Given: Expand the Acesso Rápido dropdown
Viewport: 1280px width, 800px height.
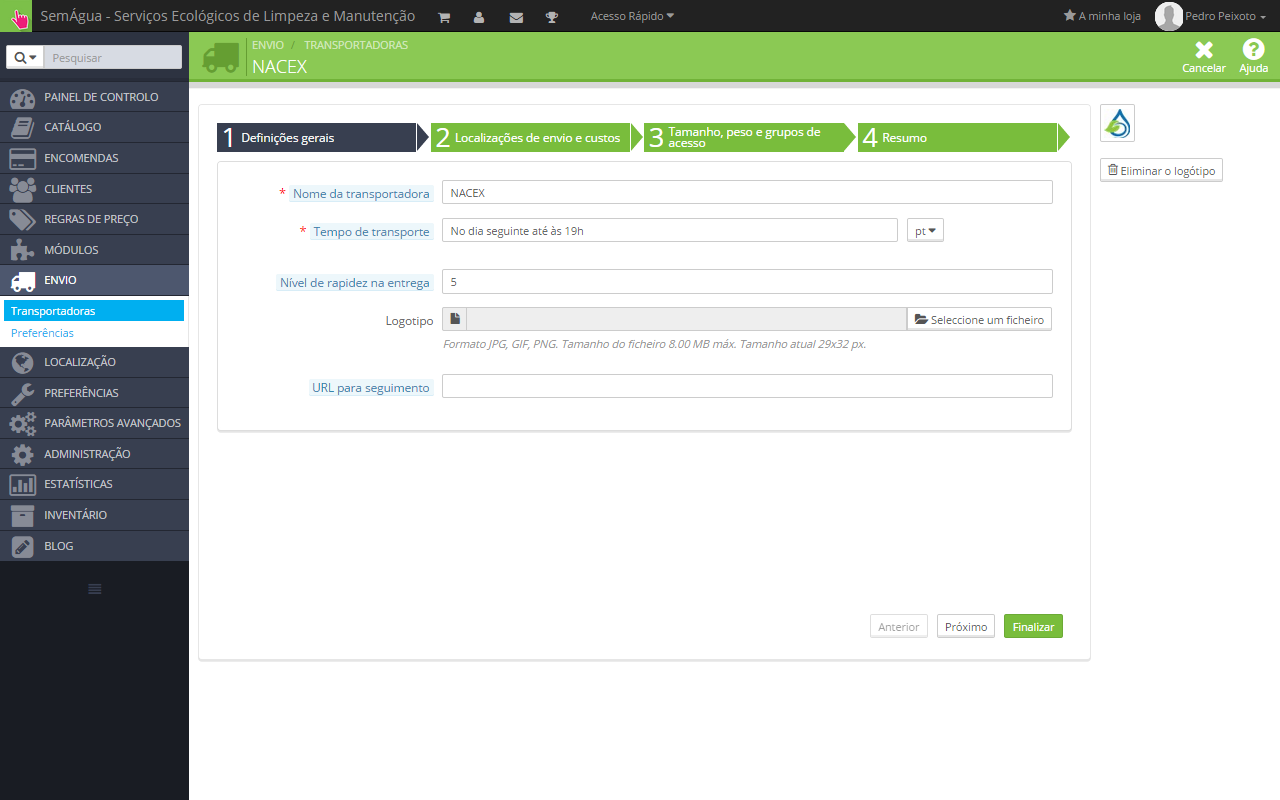Looking at the screenshot, I should click(x=632, y=16).
